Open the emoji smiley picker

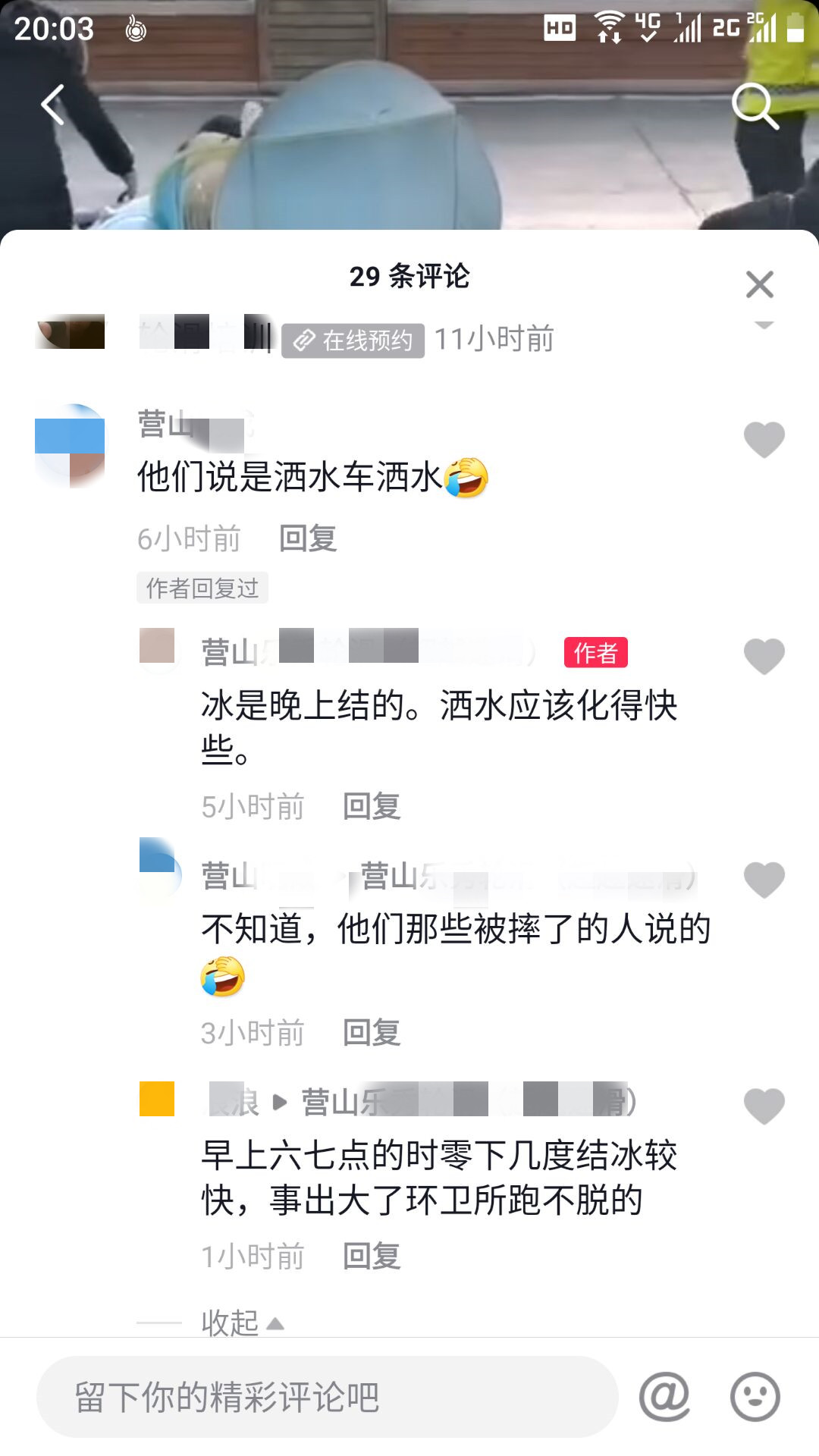click(755, 1396)
